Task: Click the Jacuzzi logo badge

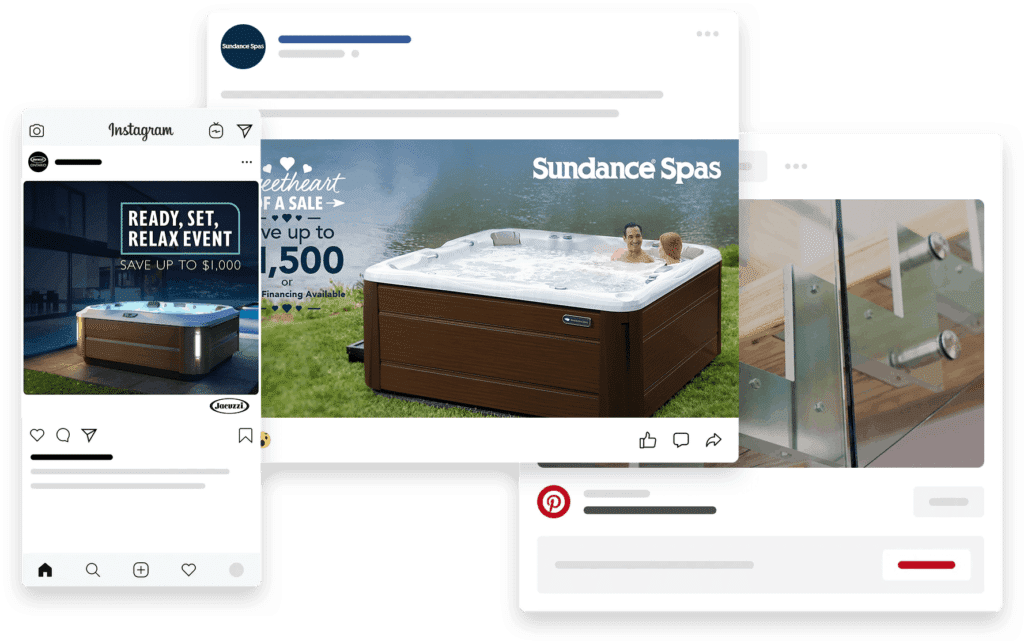Action: click(229, 406)
